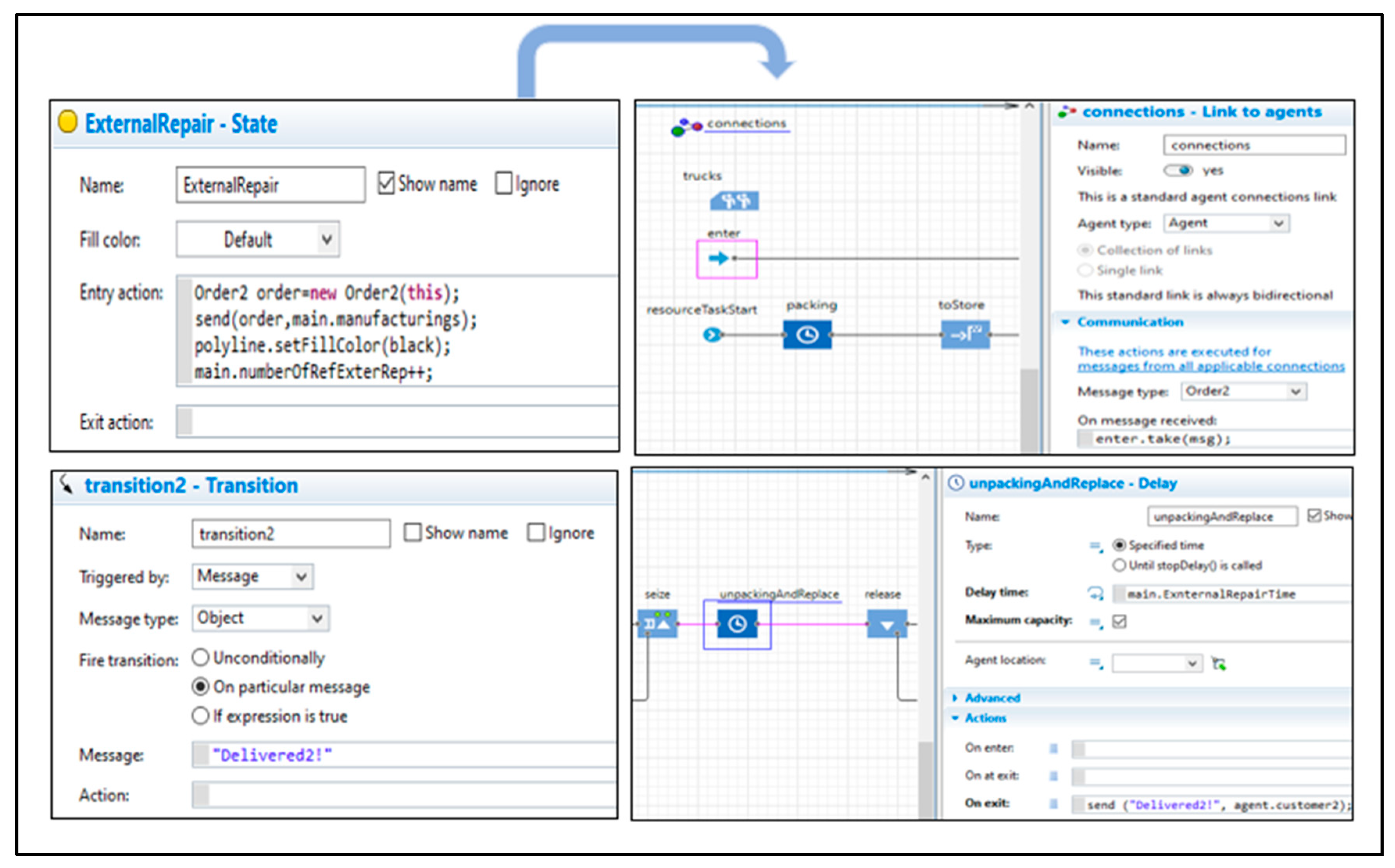This screenshot has height=868, width=1395.
Task: Click the trucks resource pool icon
Action: [x=734, y=201]
